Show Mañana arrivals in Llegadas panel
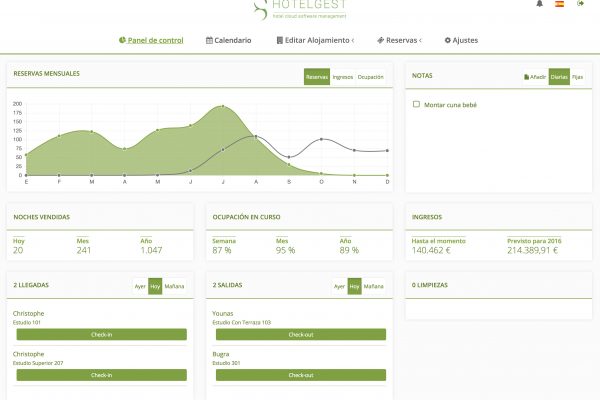The height and width of the screenshot is (400, 600). 175,286
